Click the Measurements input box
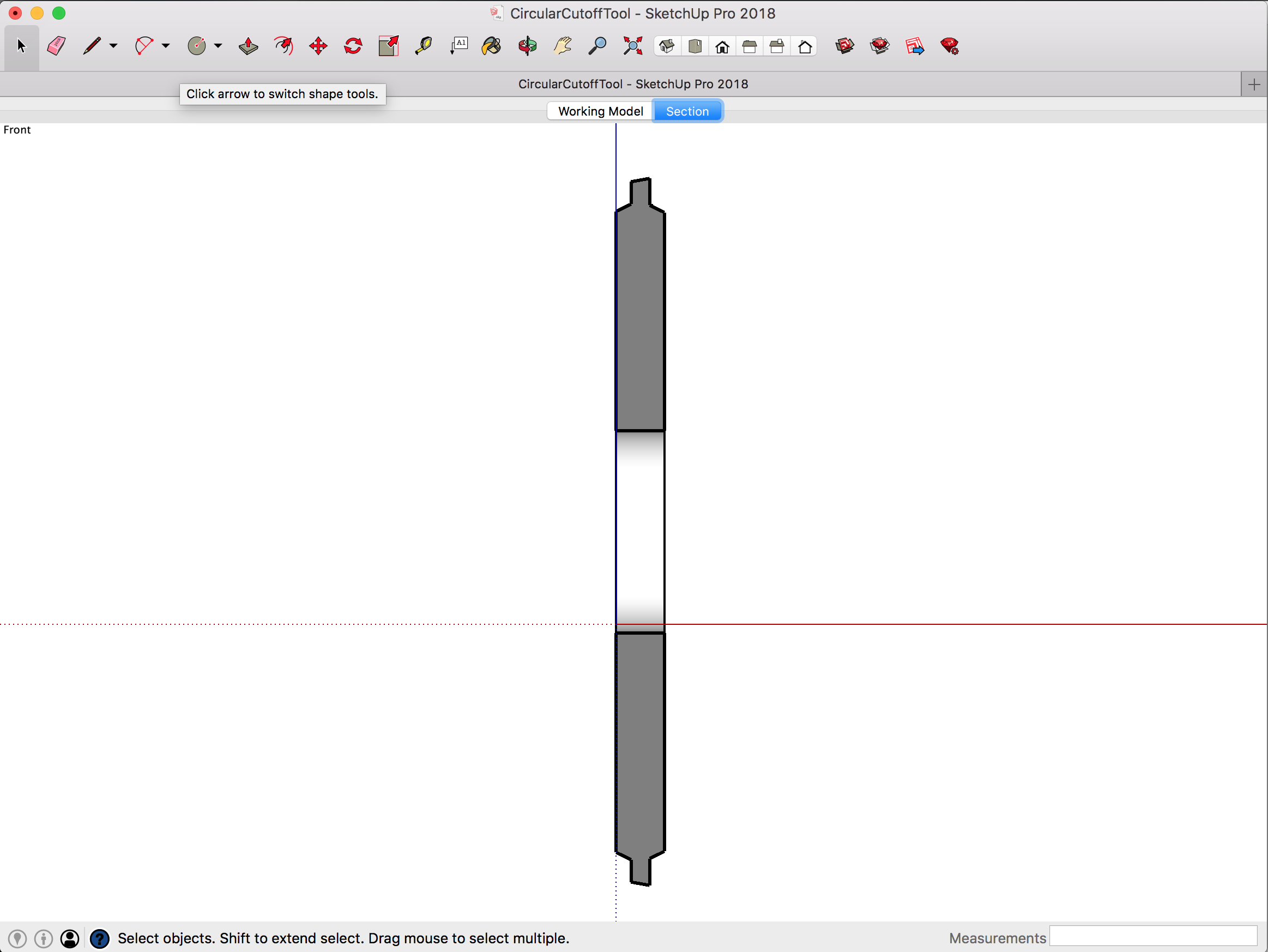1268x952 pixels. [1152, 937]
